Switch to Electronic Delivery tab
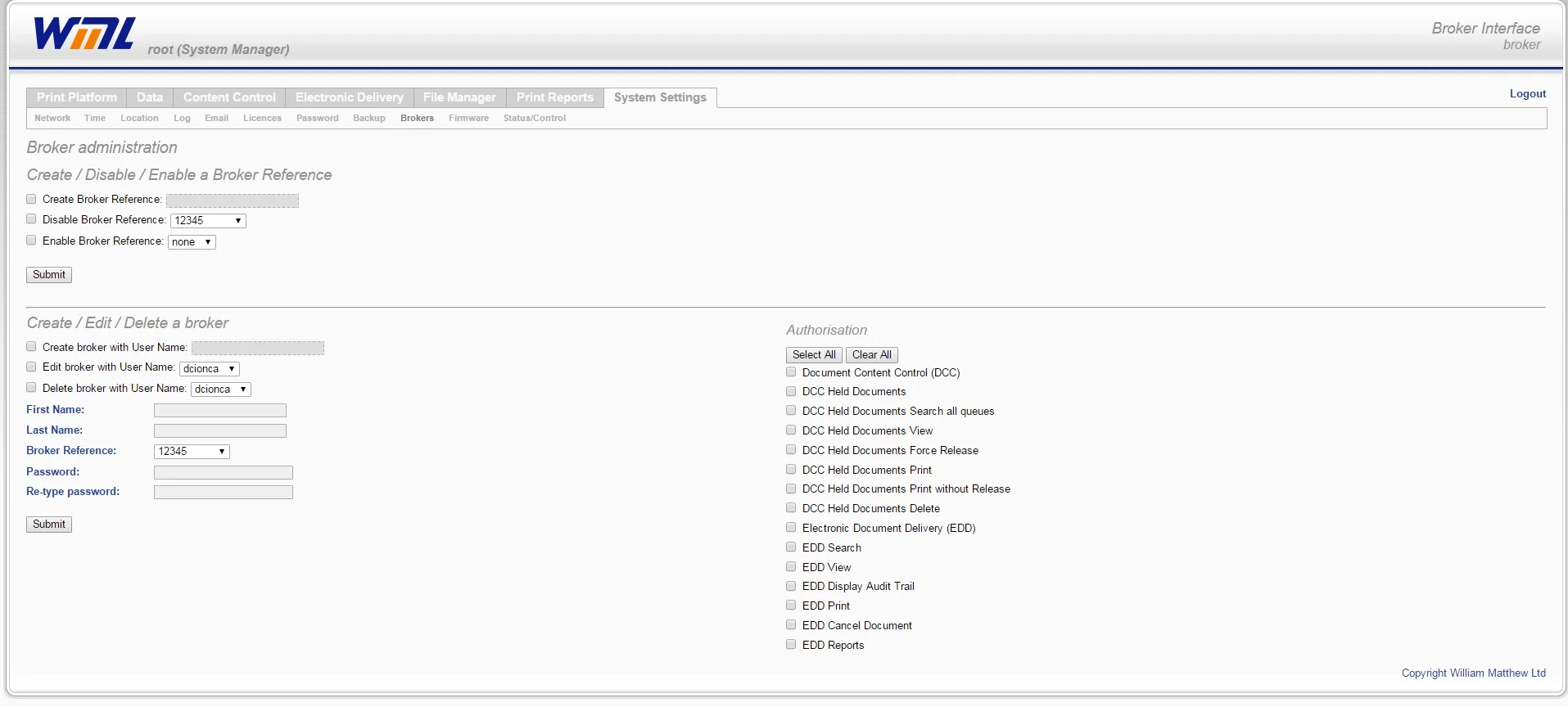 click(350, 97)
